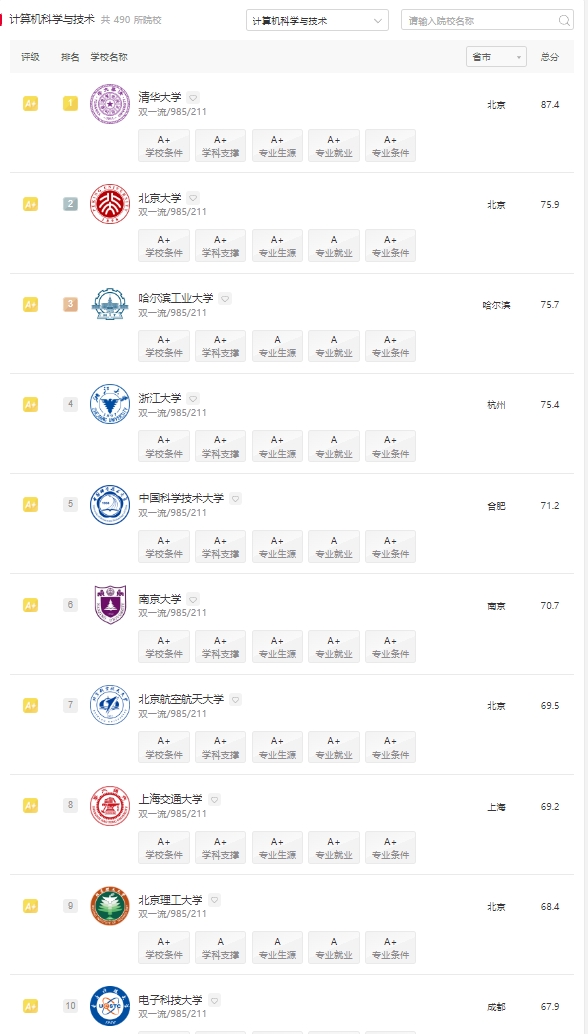Click the 请输入院校名称 search field
588x1034 pixels.
coord(487,20)
